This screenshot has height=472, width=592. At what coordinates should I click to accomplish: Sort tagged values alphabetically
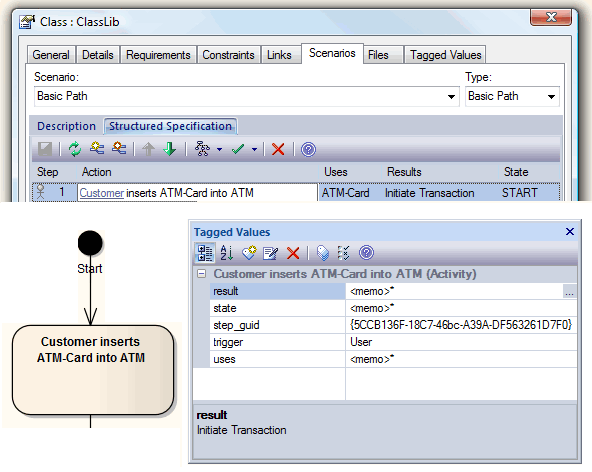[227, 253]
